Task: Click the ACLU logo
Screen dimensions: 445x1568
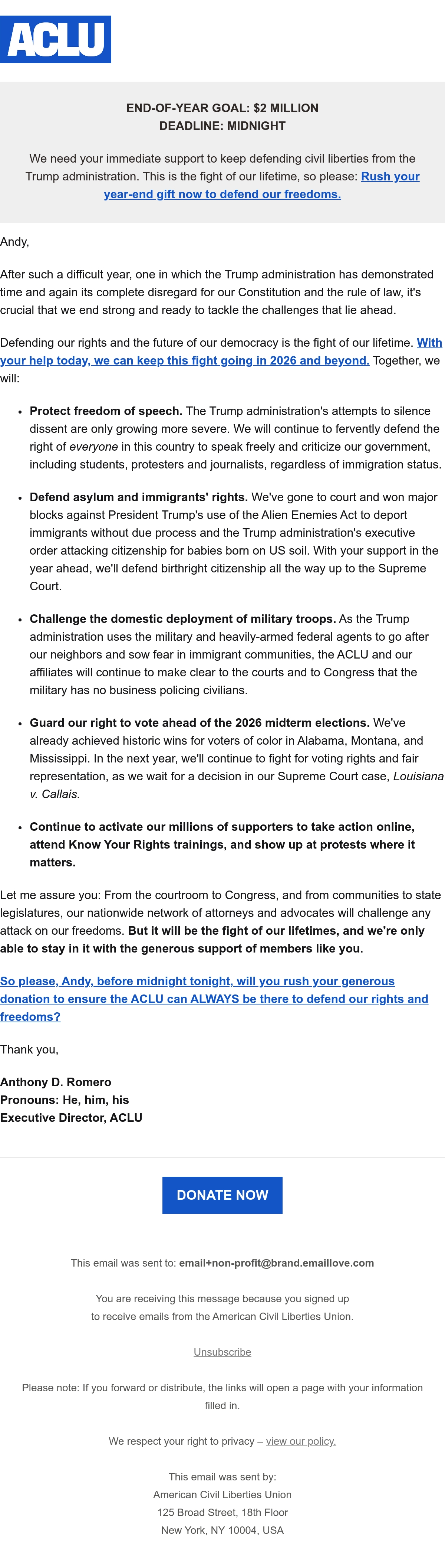Action: [x=55, y=40]
